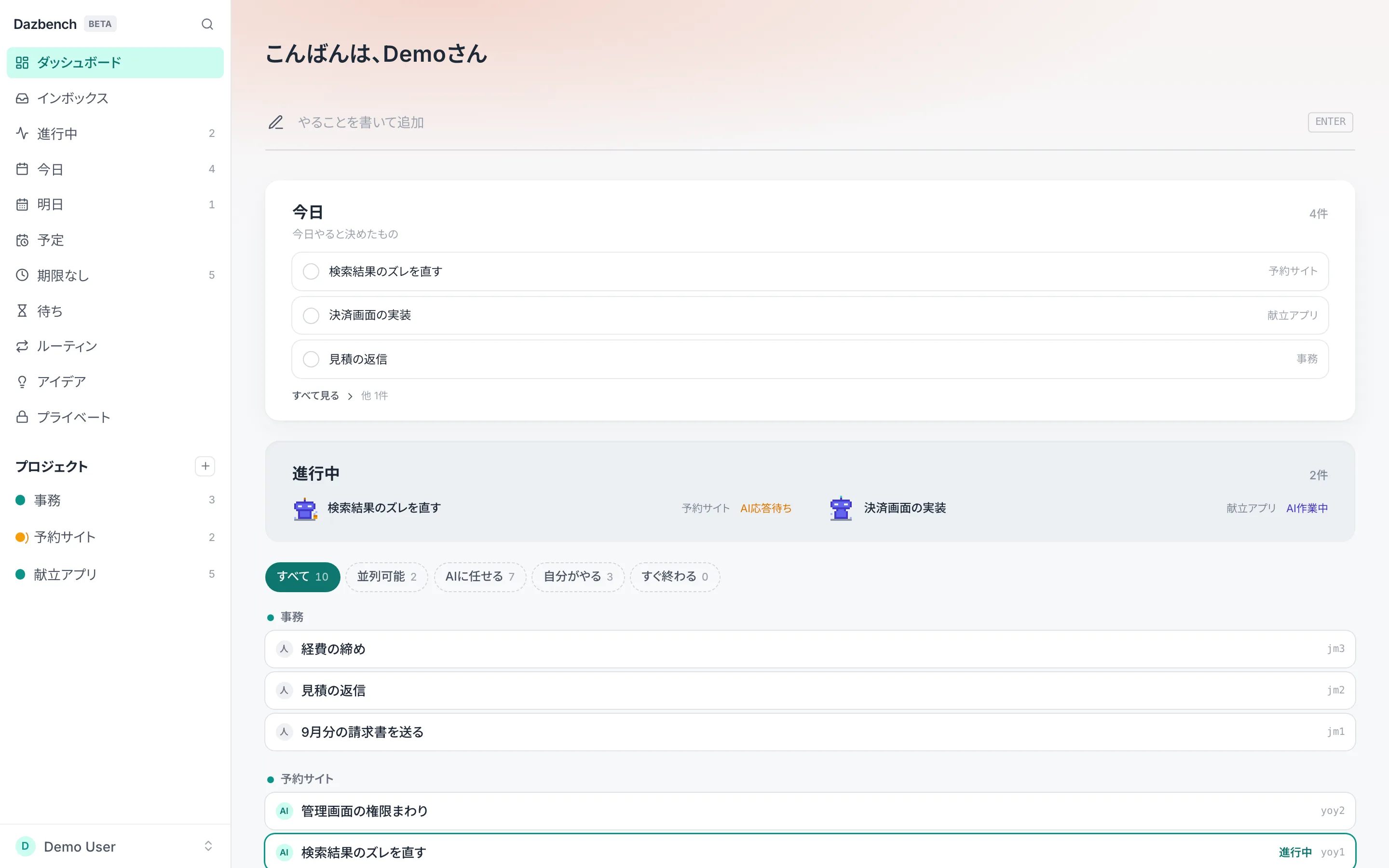Switch to the すぐ終わる filter tab
Screen dimensions: 1389x868
[x=675, y=577]
